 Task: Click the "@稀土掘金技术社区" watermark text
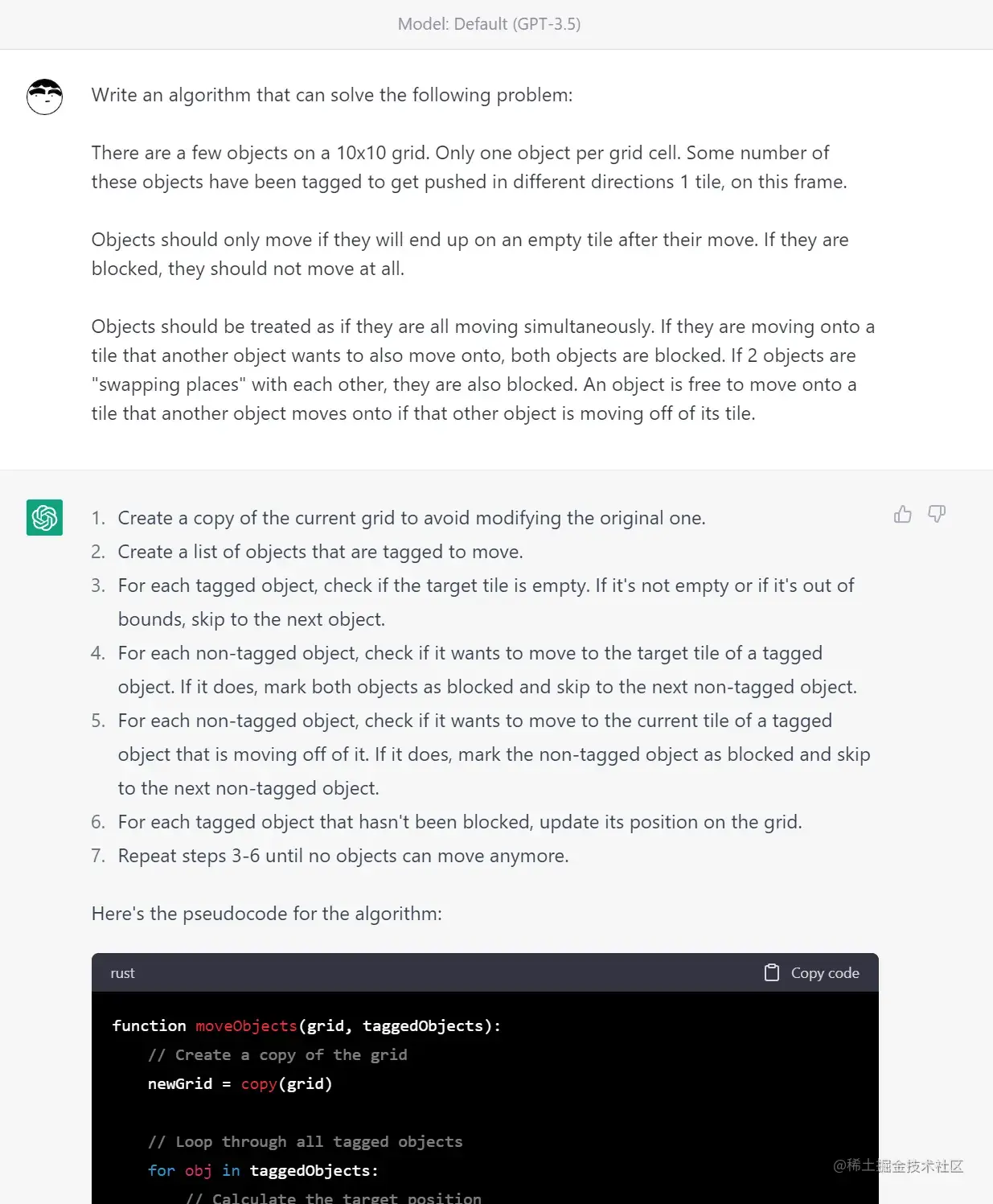[898, 1166]
